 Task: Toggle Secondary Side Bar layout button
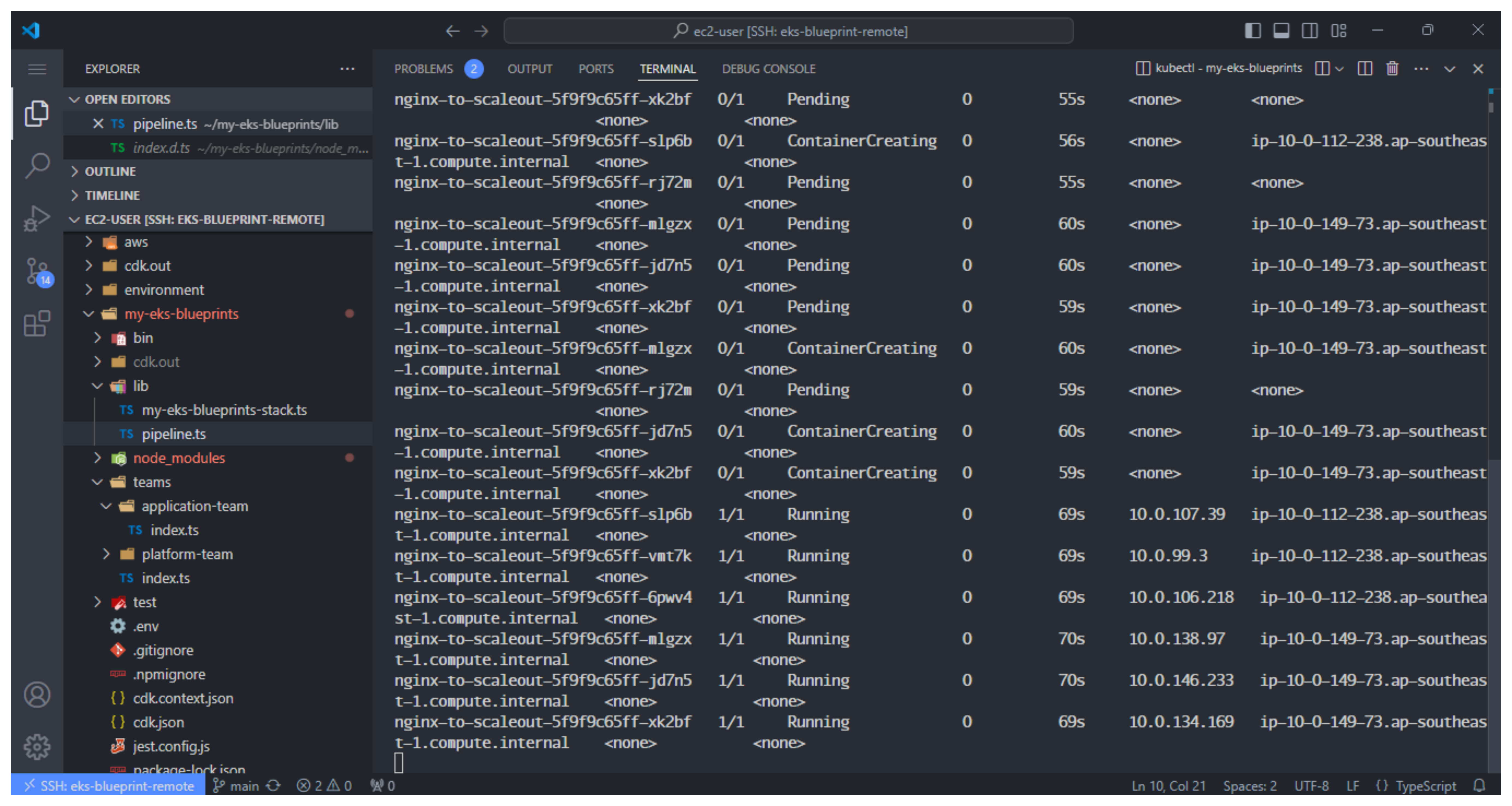click(x=1310, y=31)
